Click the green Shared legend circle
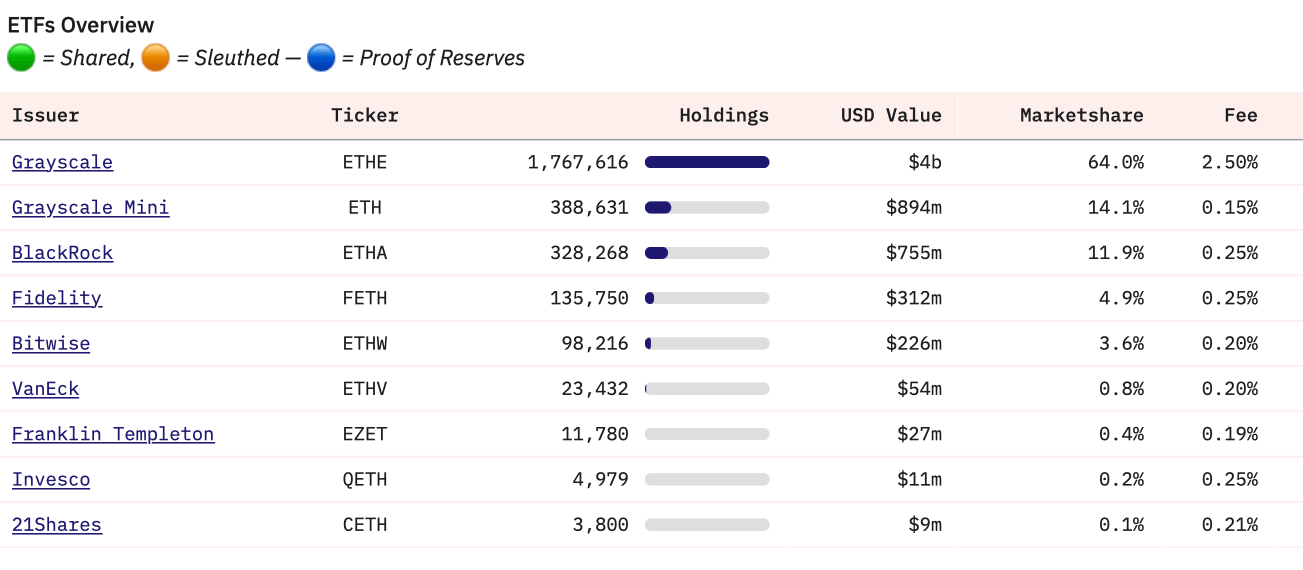1303x570 pixels. 21,58
